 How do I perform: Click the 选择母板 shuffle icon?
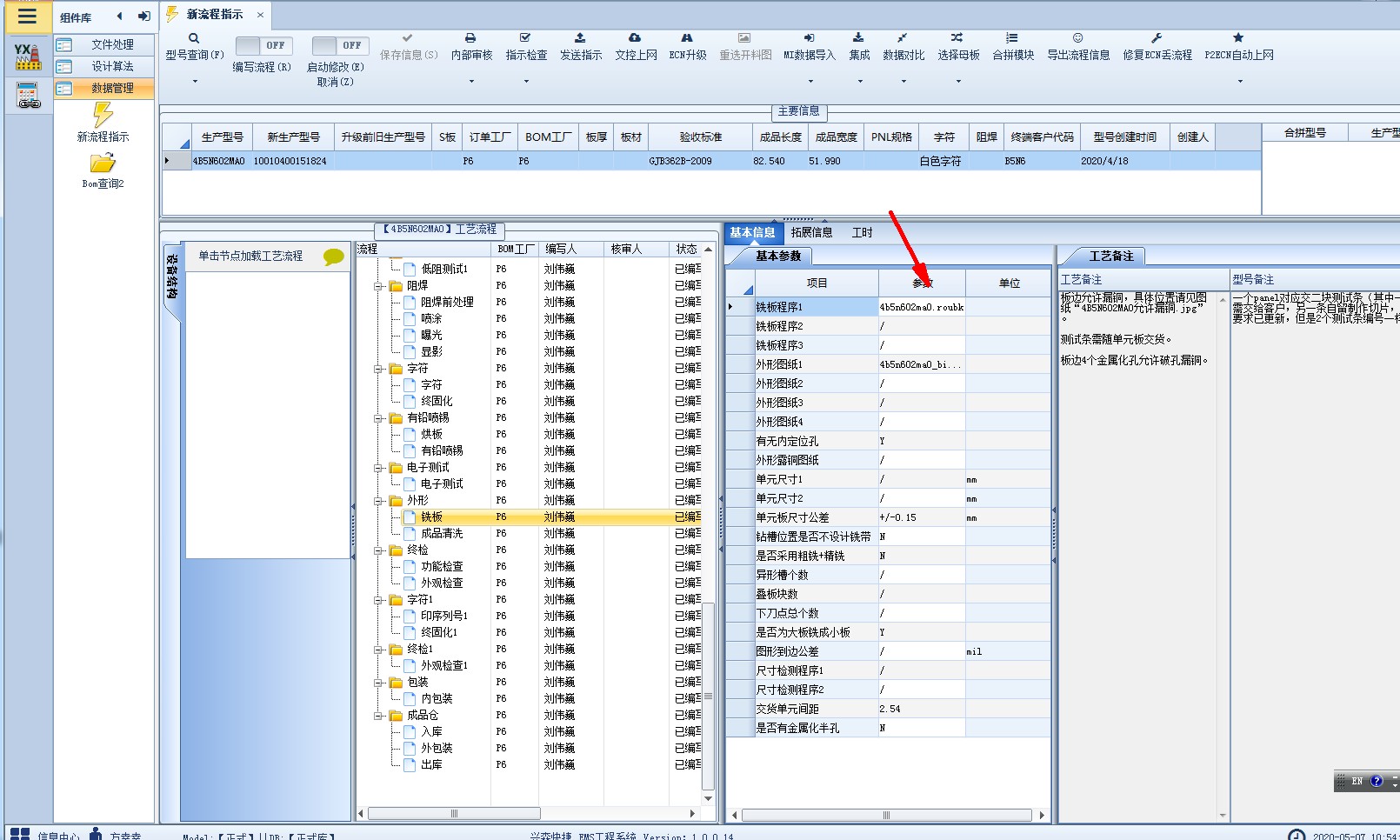957,38
